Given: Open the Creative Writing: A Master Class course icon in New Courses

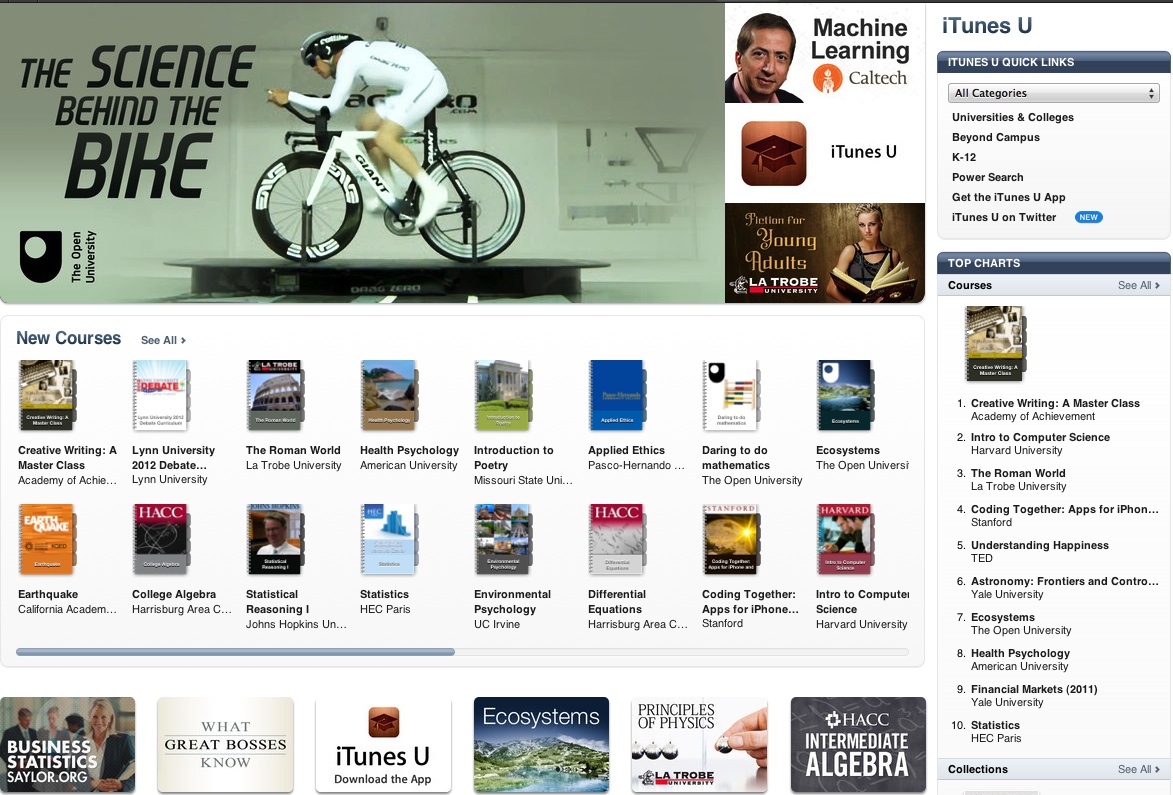Looking at the screenshot, I should pyautogui.click(x=46, y=396).
